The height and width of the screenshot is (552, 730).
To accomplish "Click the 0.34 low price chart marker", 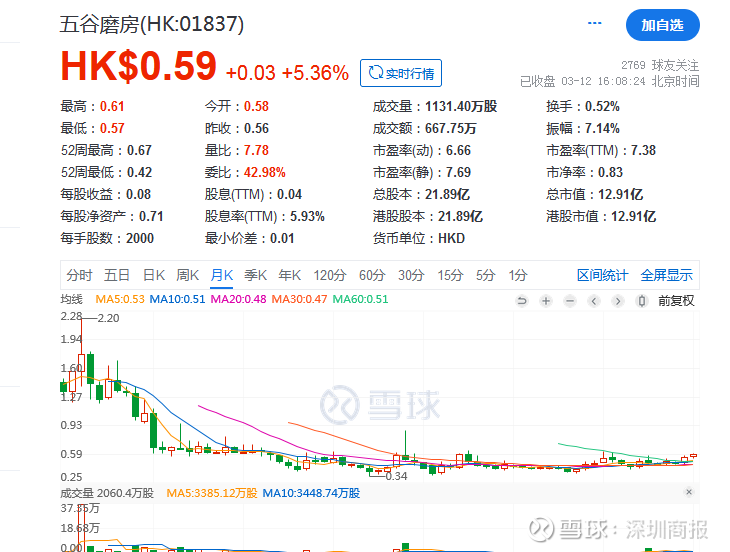I will pos(396,476).
